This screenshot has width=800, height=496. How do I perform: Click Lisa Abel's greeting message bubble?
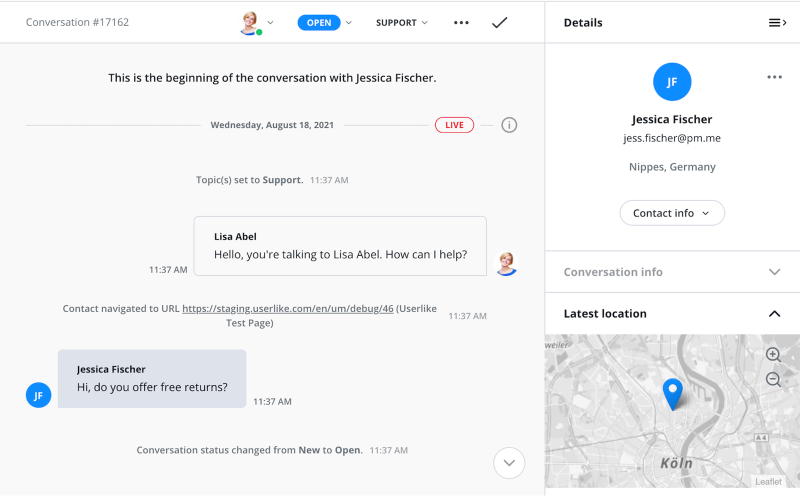(340, 246)
